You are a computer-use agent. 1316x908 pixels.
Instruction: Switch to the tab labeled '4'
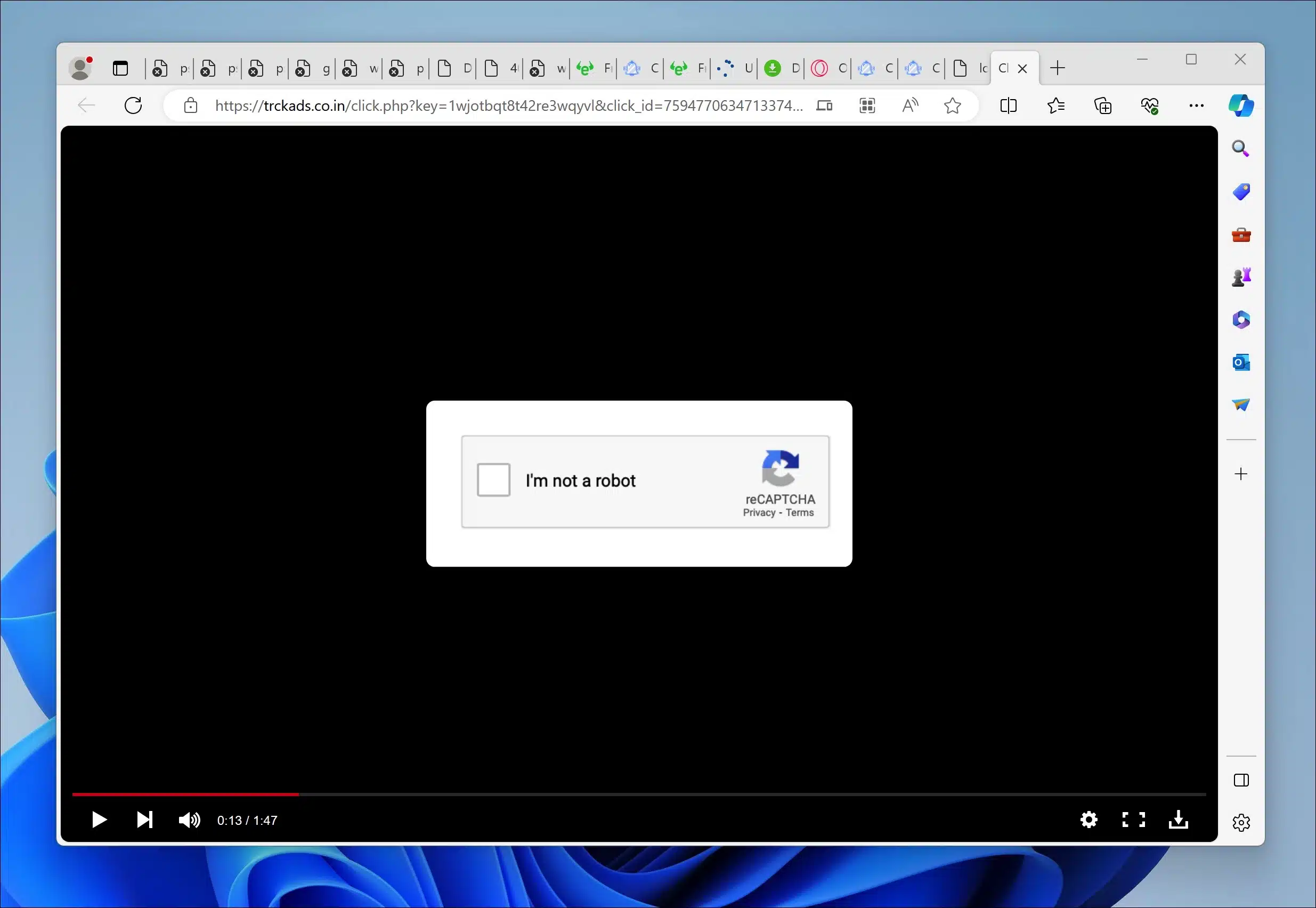pos(500,68)
